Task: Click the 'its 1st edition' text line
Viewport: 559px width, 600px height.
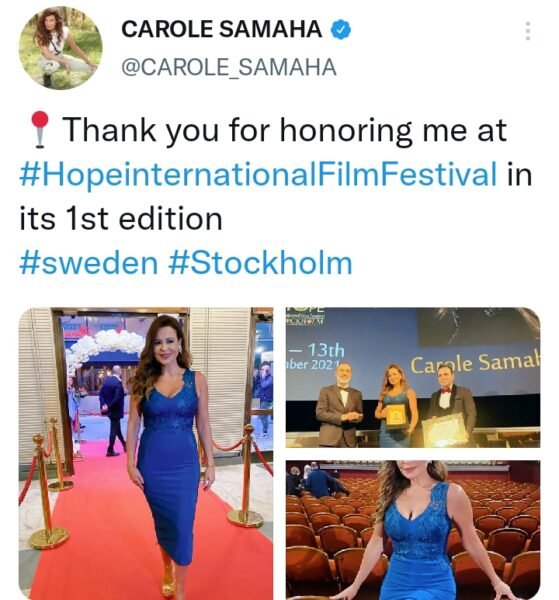Action: [121, 219]
